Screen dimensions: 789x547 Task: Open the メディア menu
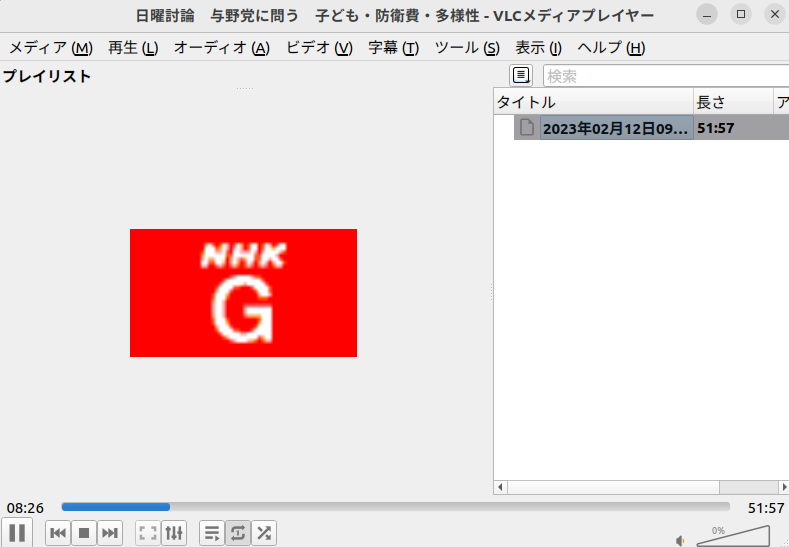click(51, 48)
